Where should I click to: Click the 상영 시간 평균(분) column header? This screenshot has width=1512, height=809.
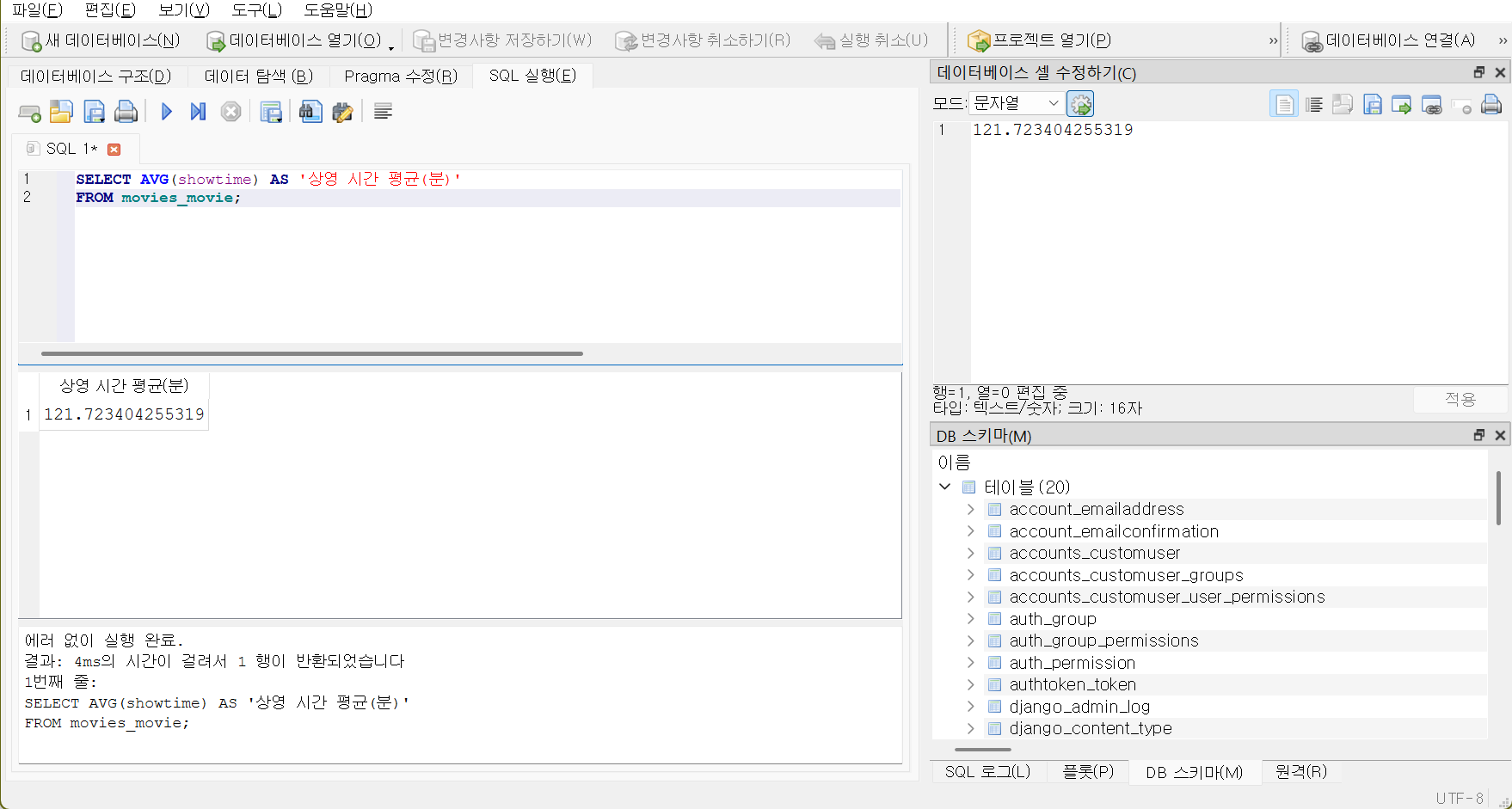pyautogui.click(x=124, y=386)
